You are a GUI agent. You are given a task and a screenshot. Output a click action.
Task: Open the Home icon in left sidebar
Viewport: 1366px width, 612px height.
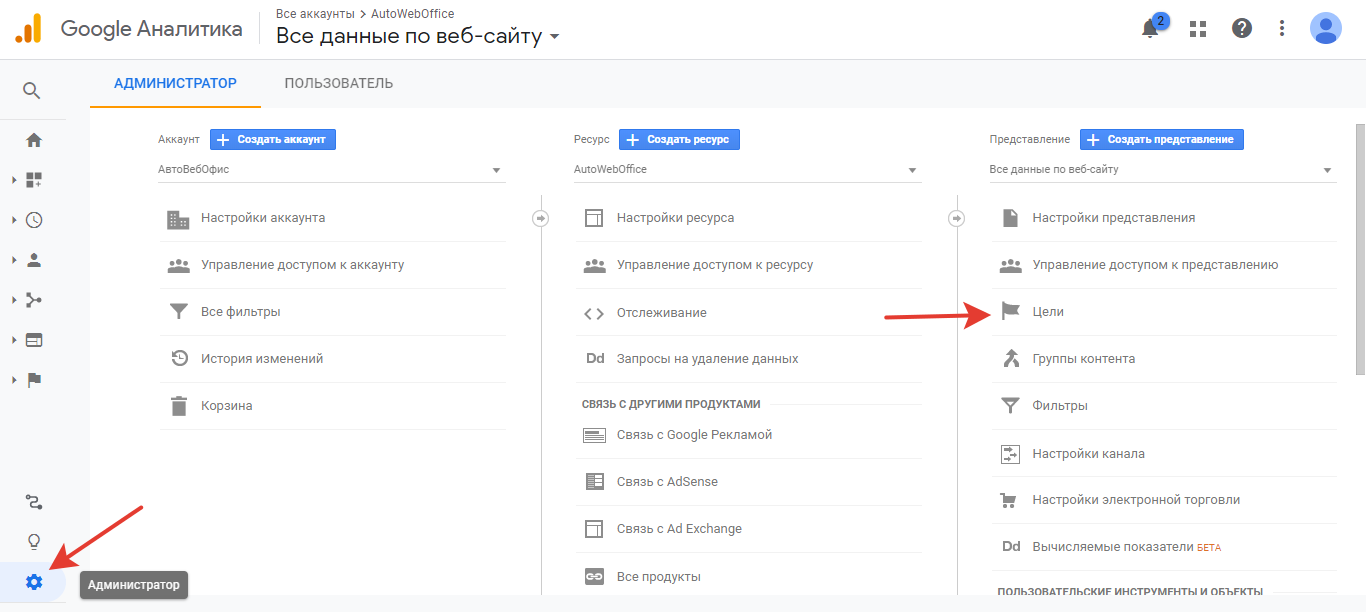click(33, 140)
